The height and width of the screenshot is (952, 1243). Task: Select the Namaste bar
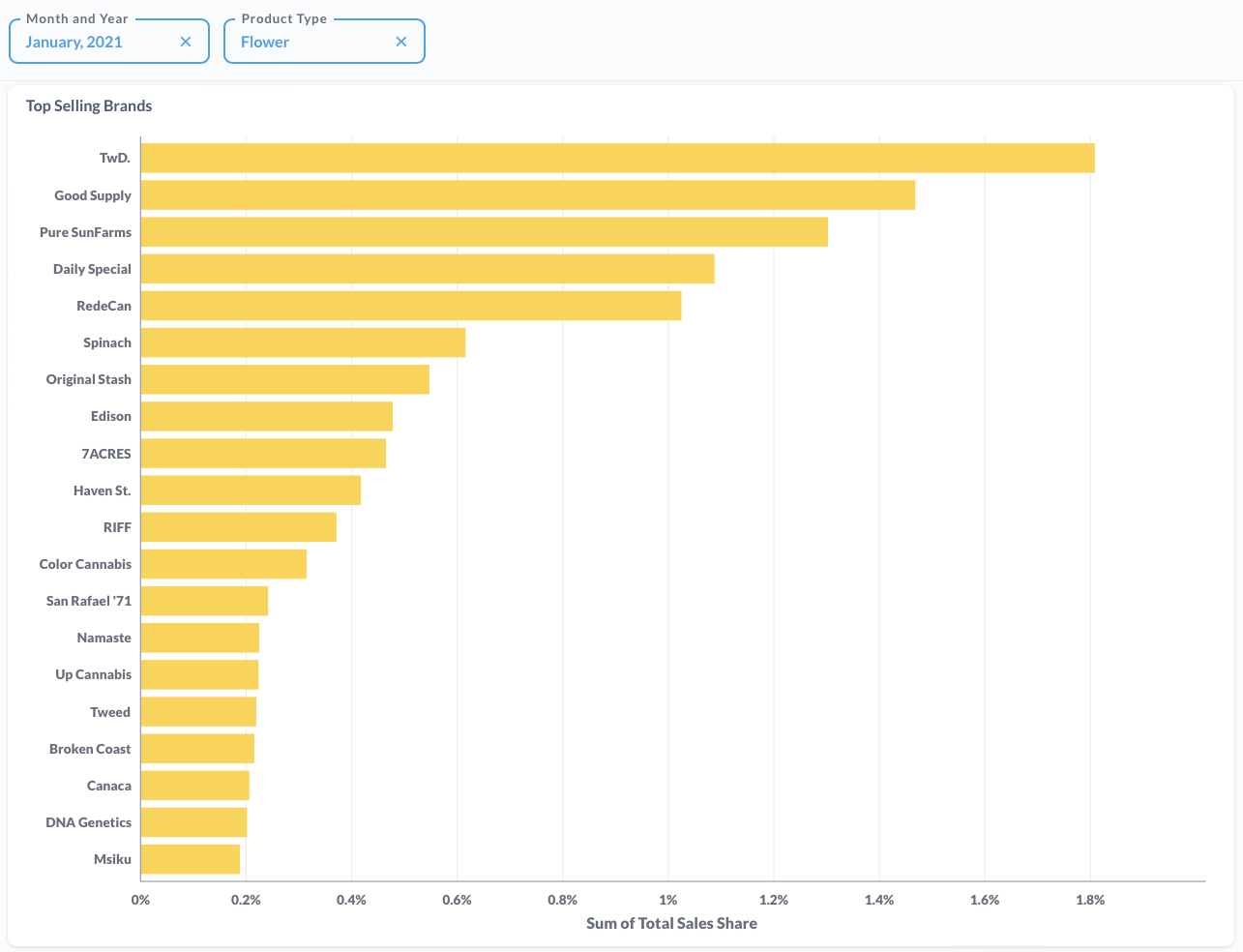point(199,638)
